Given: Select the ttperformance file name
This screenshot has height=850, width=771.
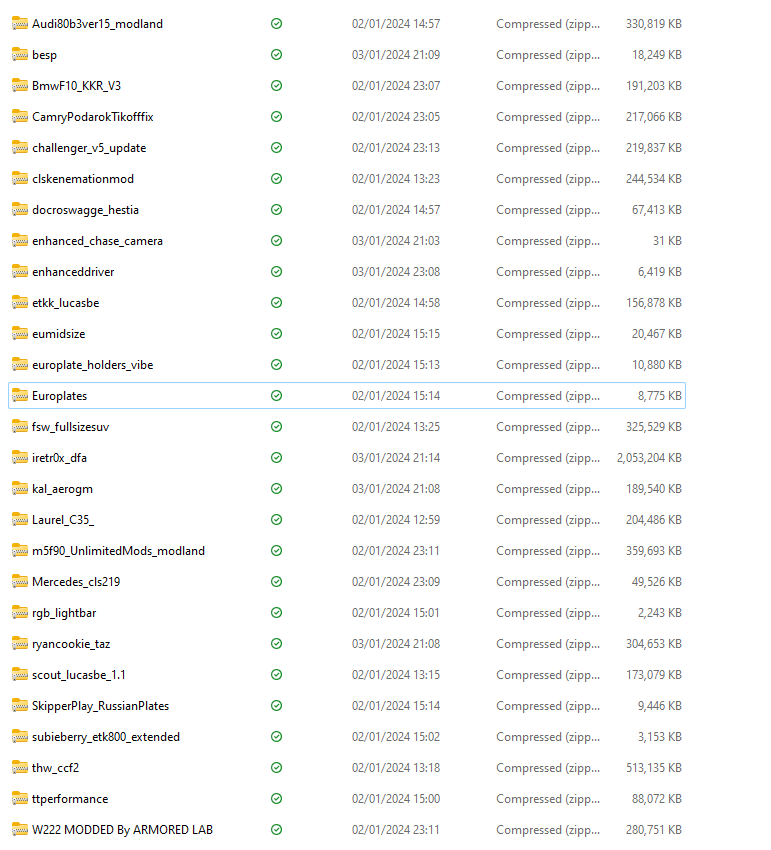Looking at the screenshot, I should coord(70,799).
